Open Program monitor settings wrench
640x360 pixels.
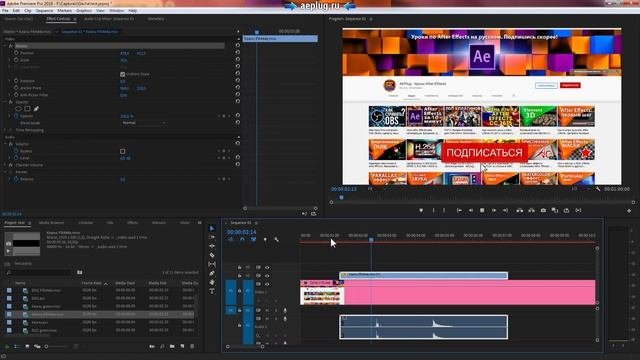598,189
